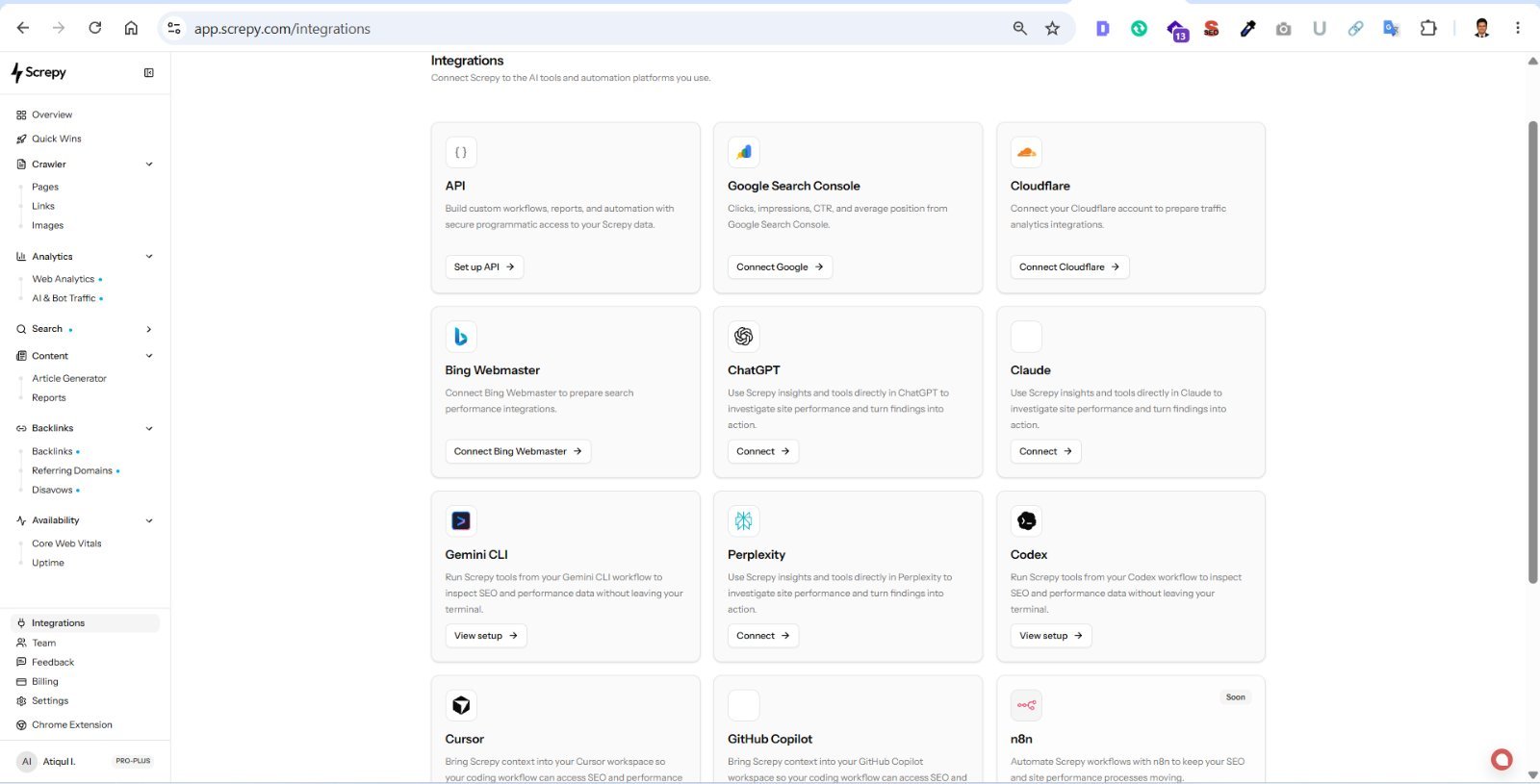The width and height of the screenshot is (1540, 784).
Task: Open Disavows in the sidebar
Action: [52, 490]
